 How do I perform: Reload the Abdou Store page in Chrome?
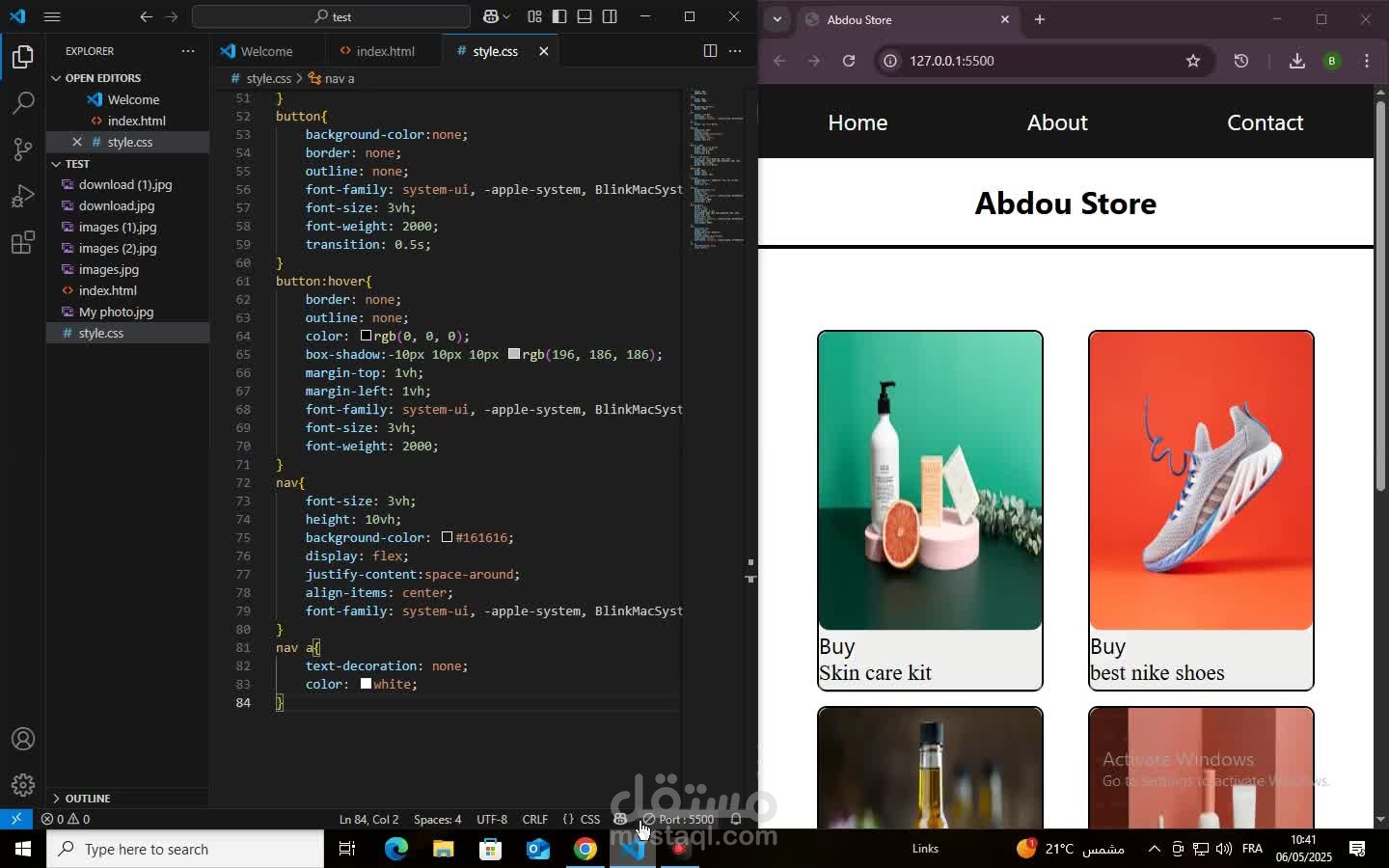point(849,61)
